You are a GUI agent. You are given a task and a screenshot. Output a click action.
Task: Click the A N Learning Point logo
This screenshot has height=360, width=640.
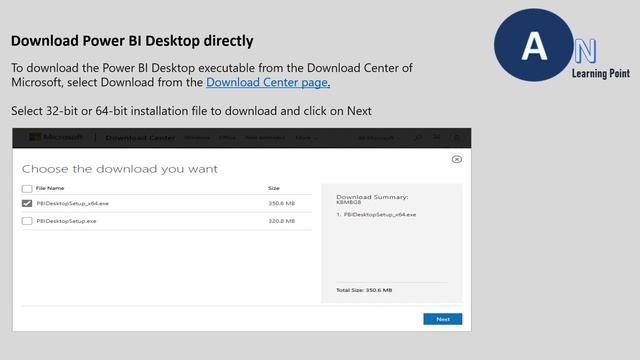[x=562, y=45]
